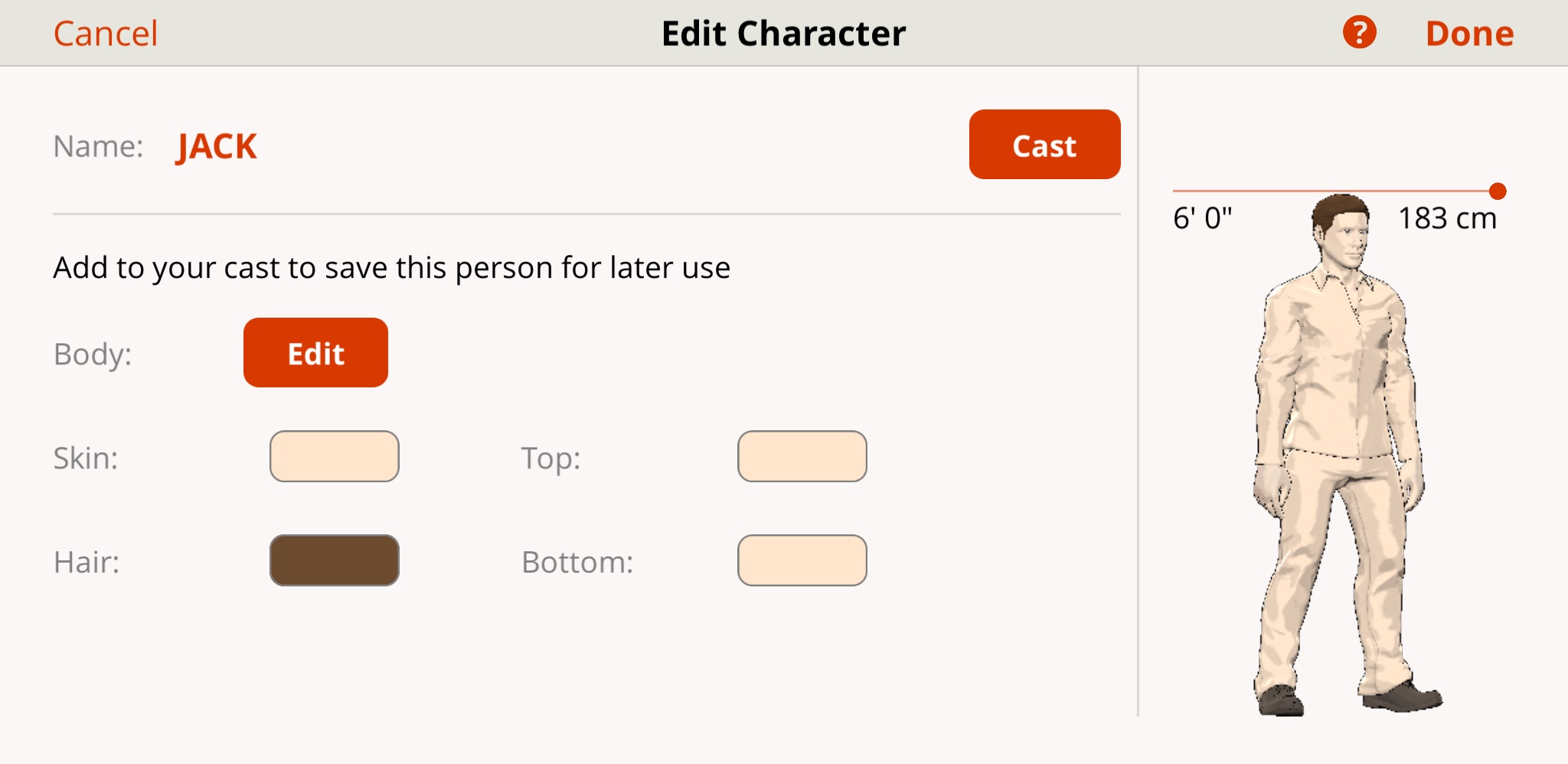Select the JACK name field
This screenshot has height=764, width=1568.
(x=217, y=146)
